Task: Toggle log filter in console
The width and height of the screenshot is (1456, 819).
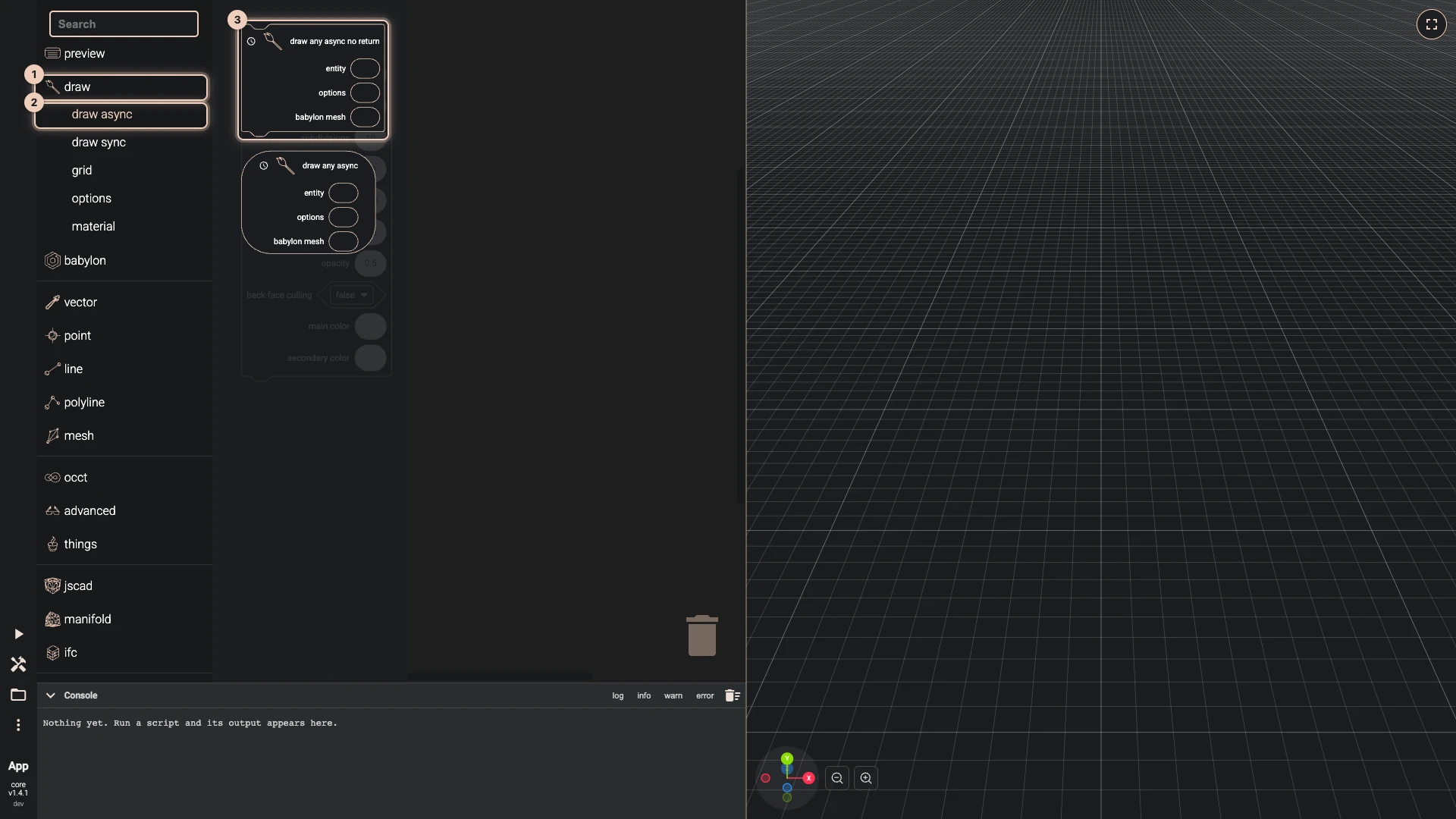Action: [618, 695]
